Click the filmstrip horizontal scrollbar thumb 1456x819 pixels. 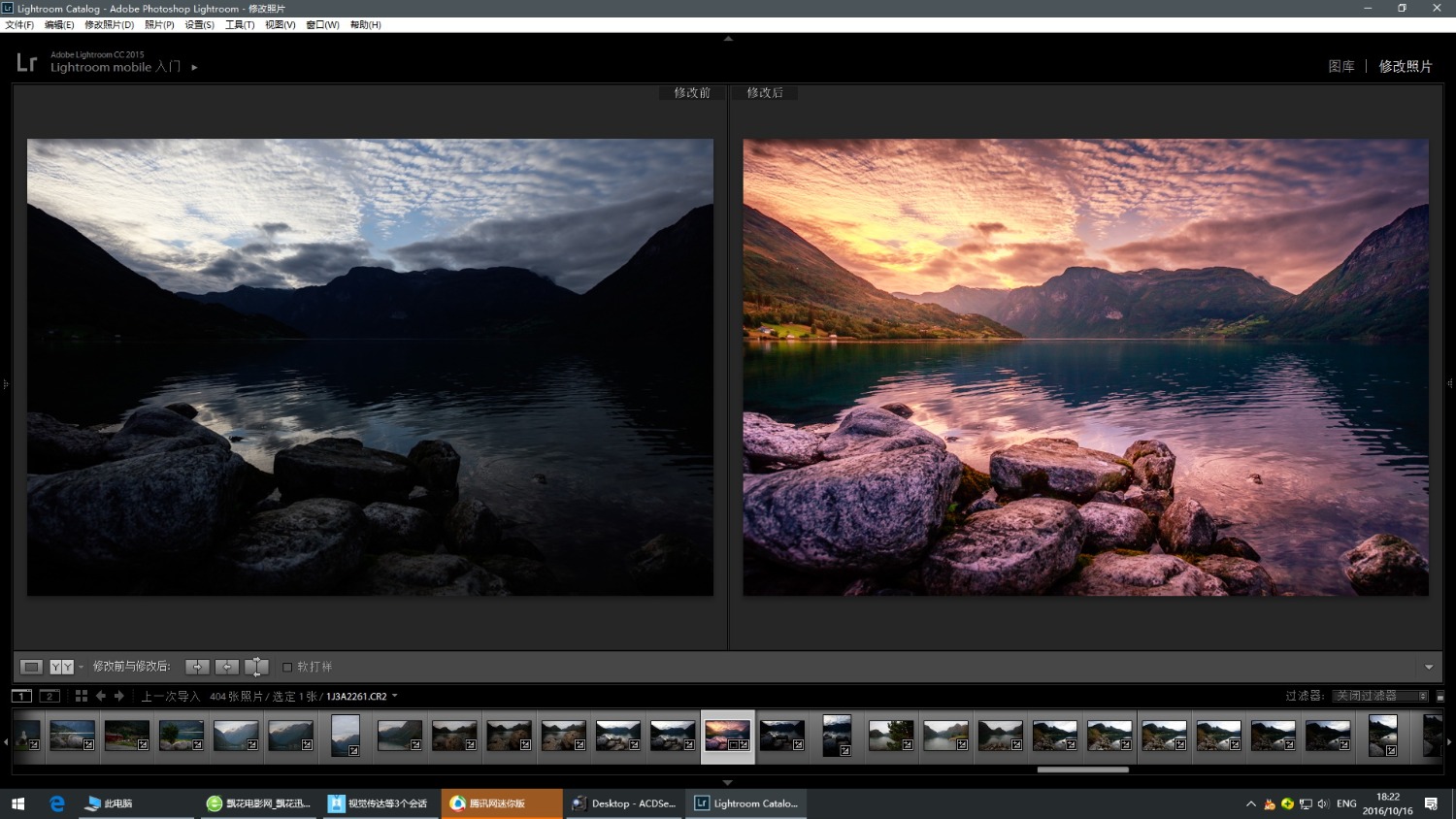click(x=1082, y=770)
